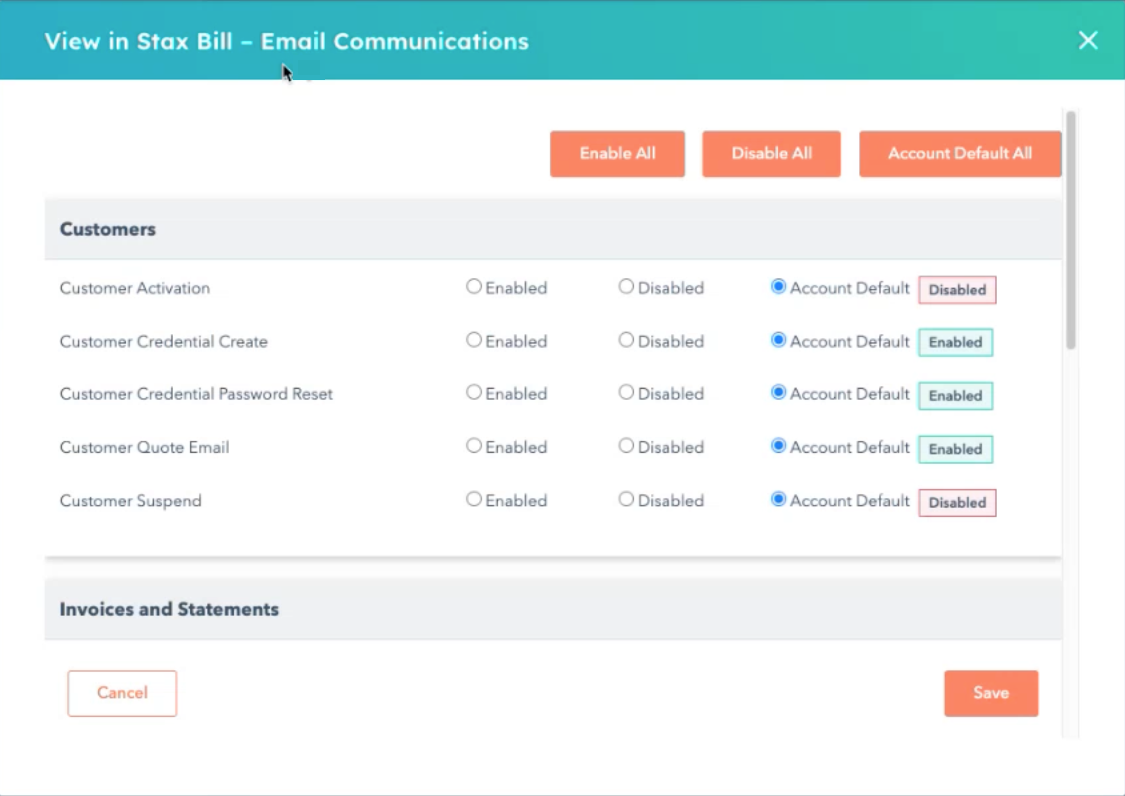Click the Customers section header
Viewport: 1125px width, 796px height.
tap(552, 229)
